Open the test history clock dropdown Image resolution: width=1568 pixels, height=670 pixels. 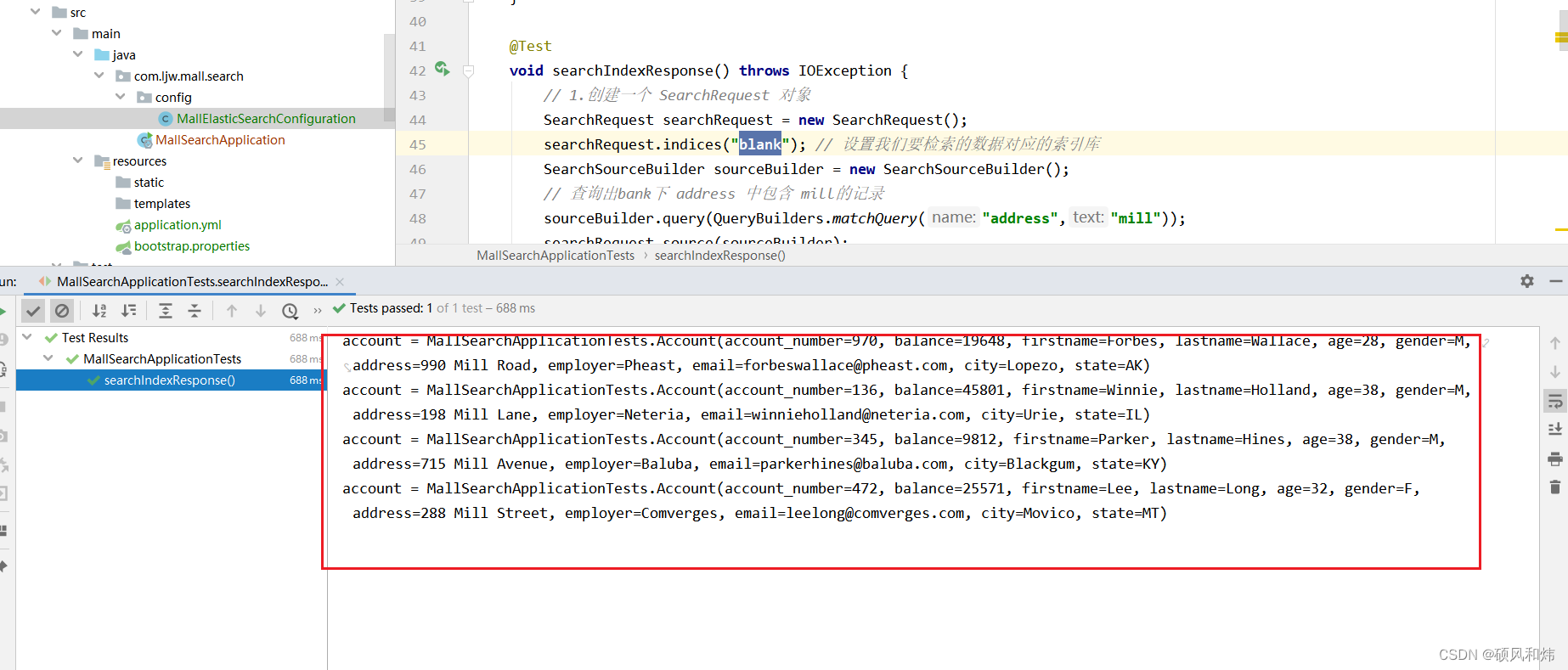290,311
